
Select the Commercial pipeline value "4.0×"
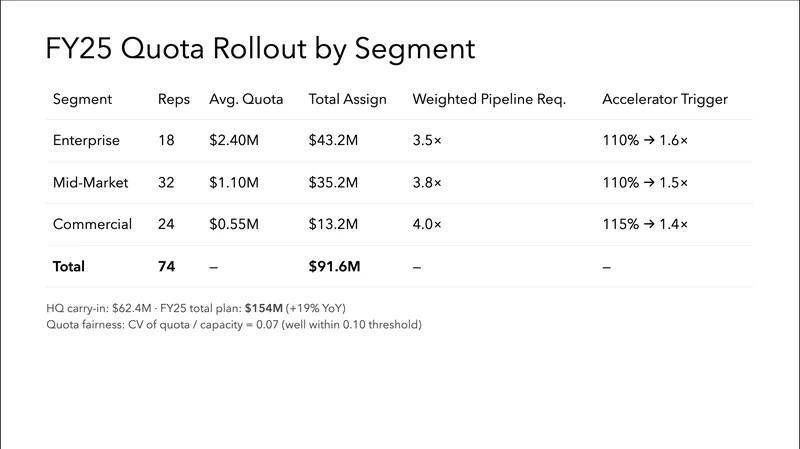click(427, 225)
